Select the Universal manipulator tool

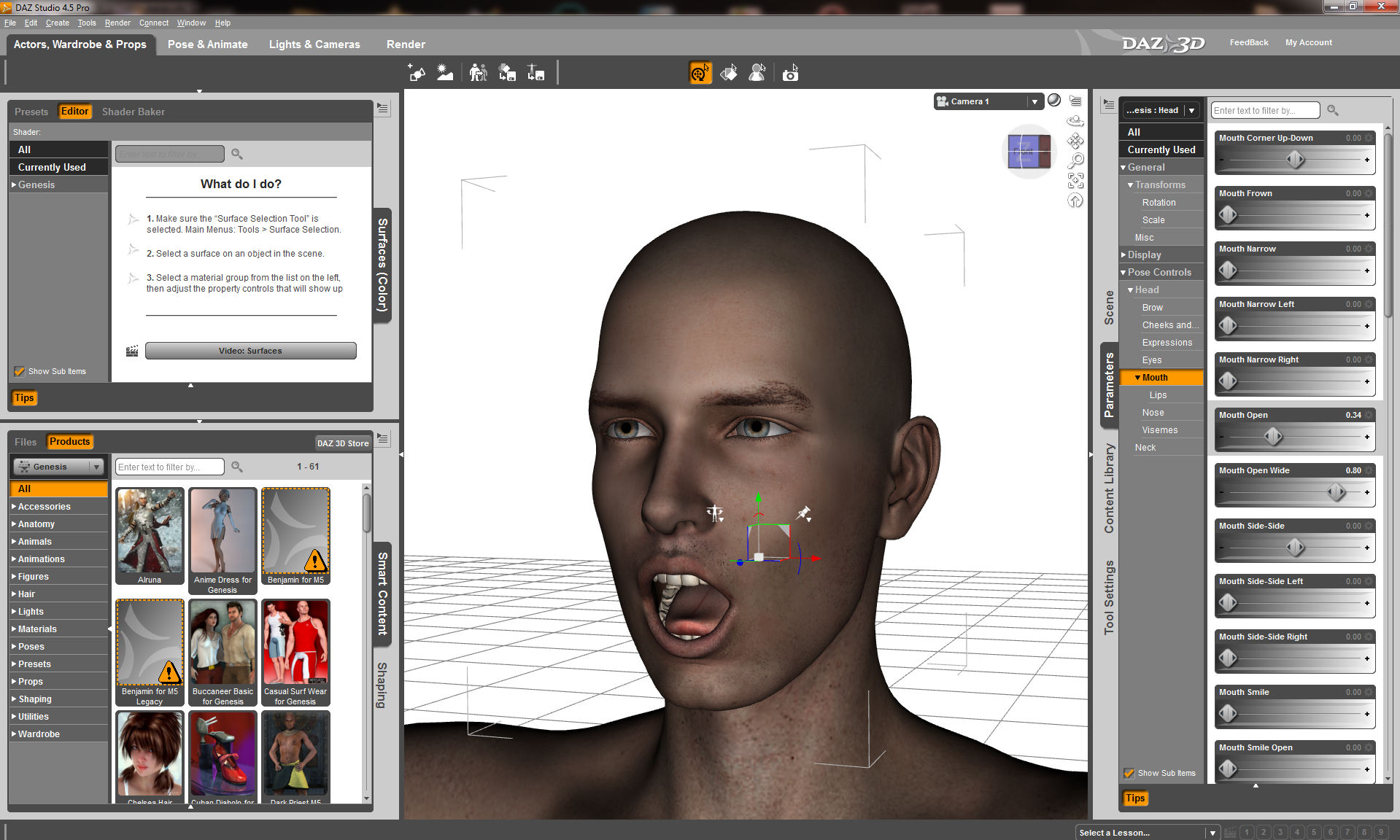pos(700,73)
